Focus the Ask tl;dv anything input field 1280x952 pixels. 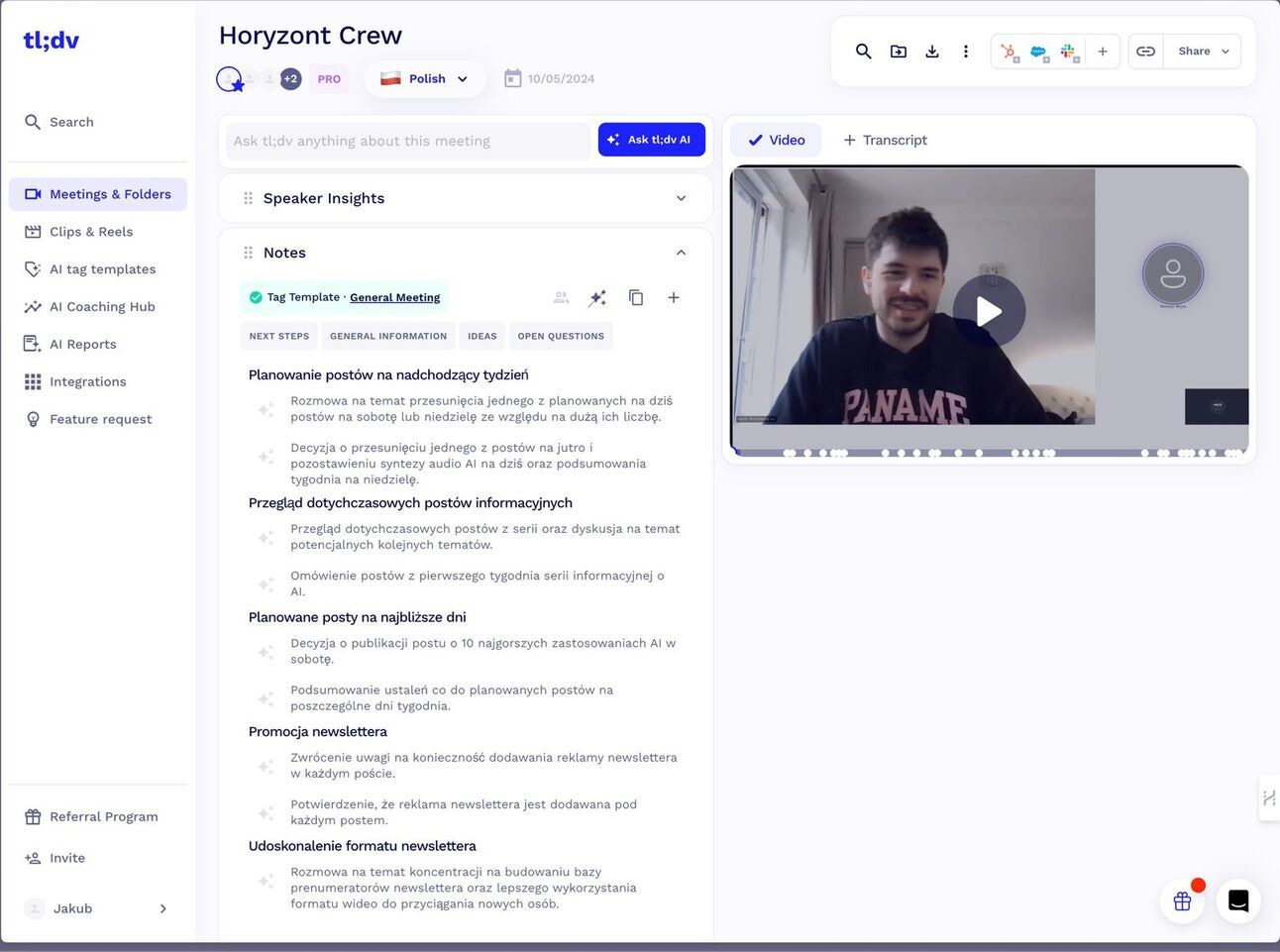(408, 141)
